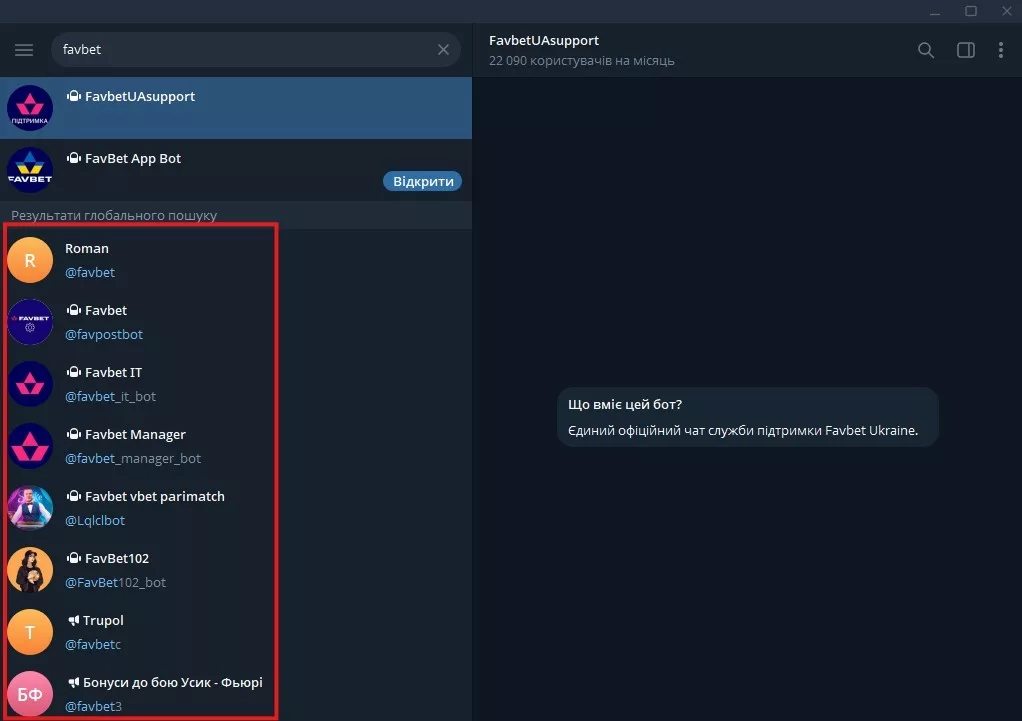This screenshot has width=1022, height=721.
Task: Search inside the FavbetUAsupport chat
Action: coord(926,50)
